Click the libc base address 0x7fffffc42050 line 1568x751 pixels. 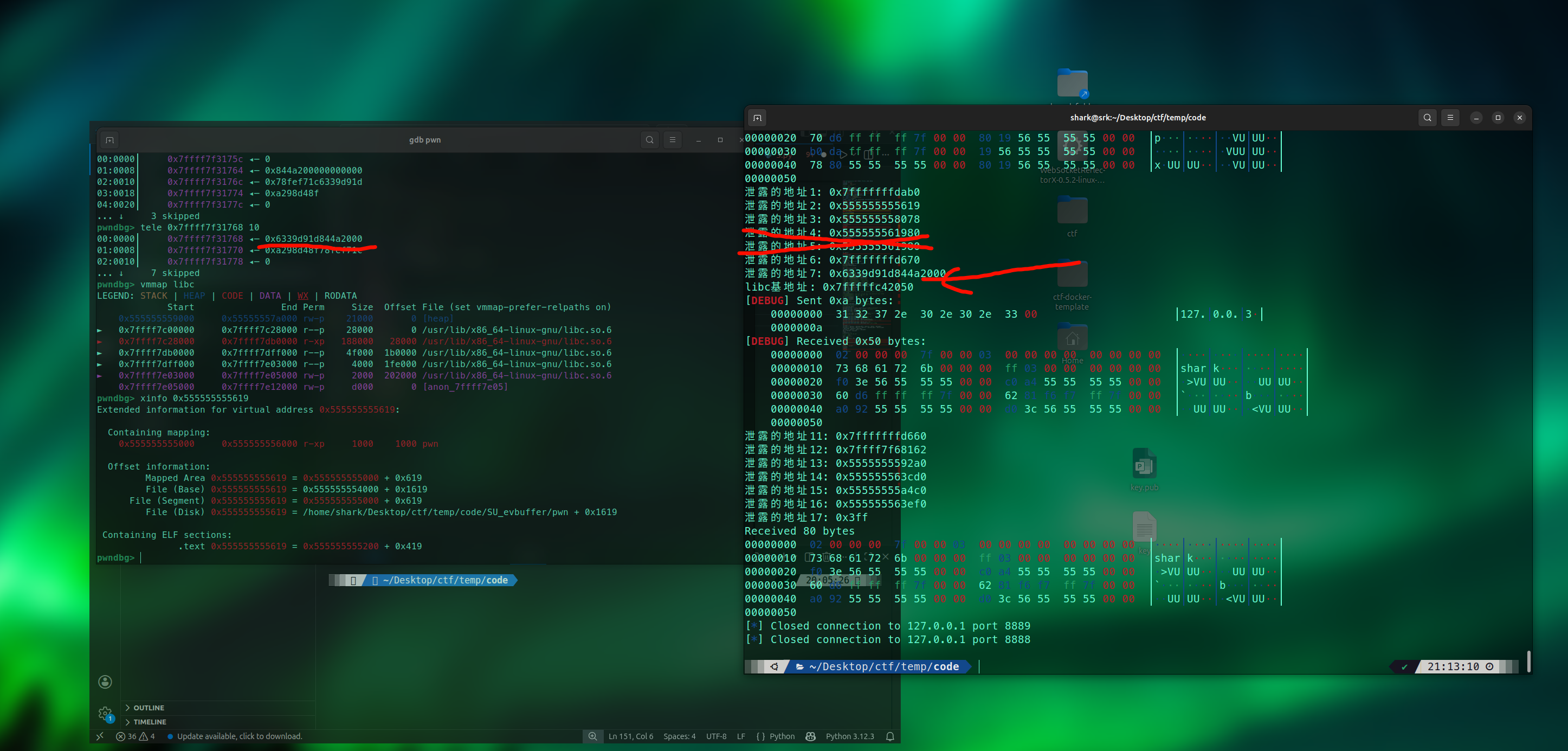click(x=829, y=287)
